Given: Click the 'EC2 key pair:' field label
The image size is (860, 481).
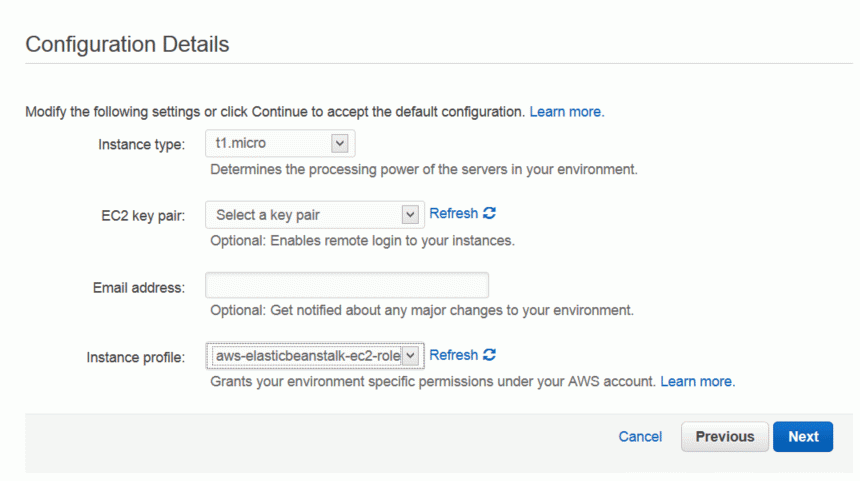Looking at the screenshot, I should 143,216.
